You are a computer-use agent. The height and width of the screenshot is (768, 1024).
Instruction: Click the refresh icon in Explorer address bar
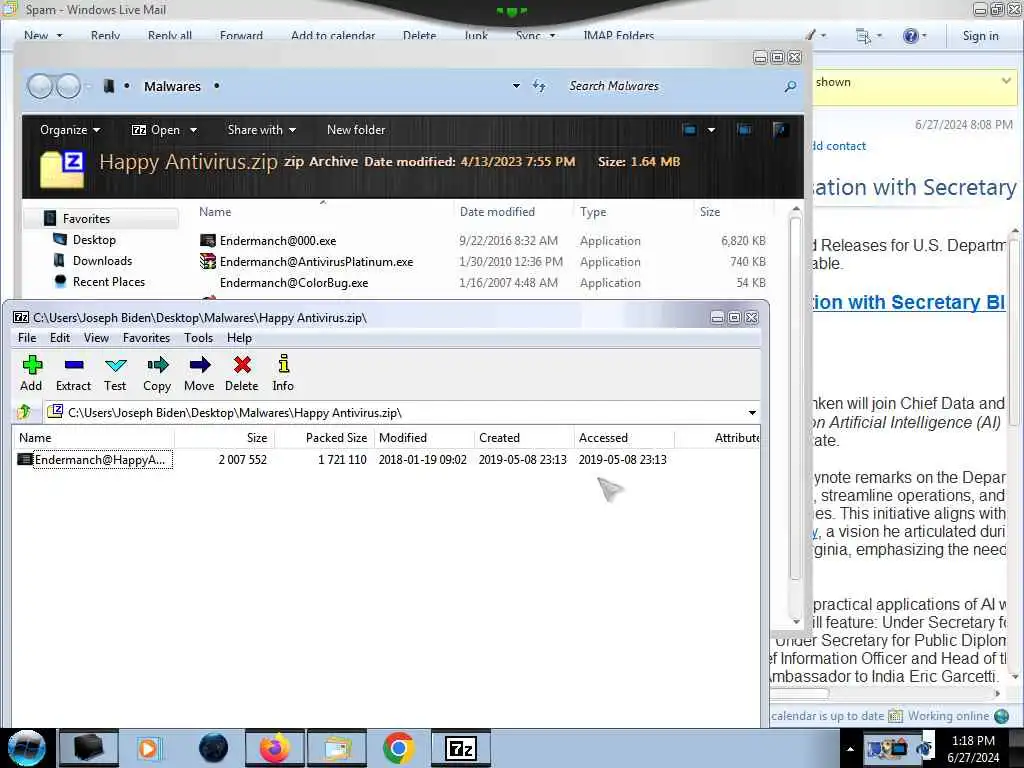coord(539,86)
